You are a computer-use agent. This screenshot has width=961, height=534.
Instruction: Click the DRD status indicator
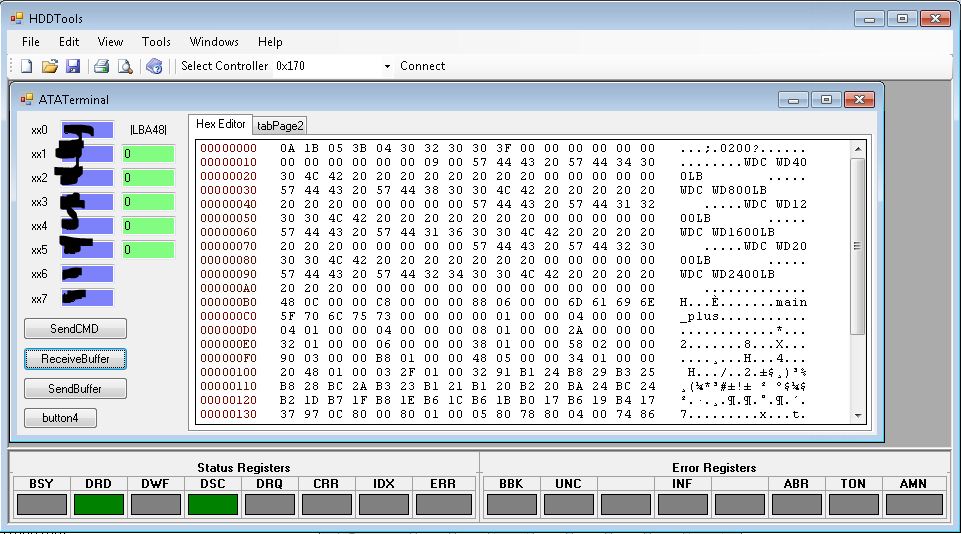[x=99, y=505]
